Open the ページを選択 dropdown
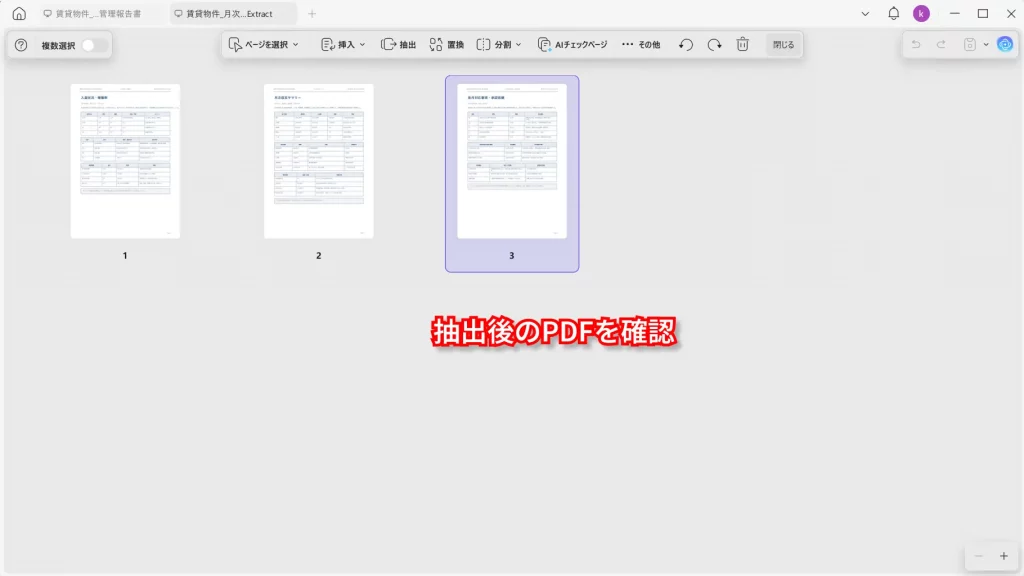 264,44
